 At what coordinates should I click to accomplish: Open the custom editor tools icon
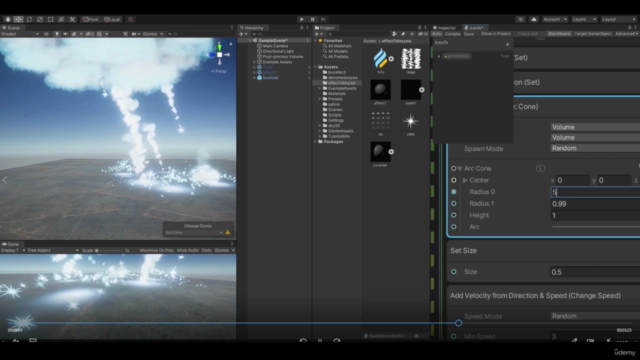click(x=72, y=19)
